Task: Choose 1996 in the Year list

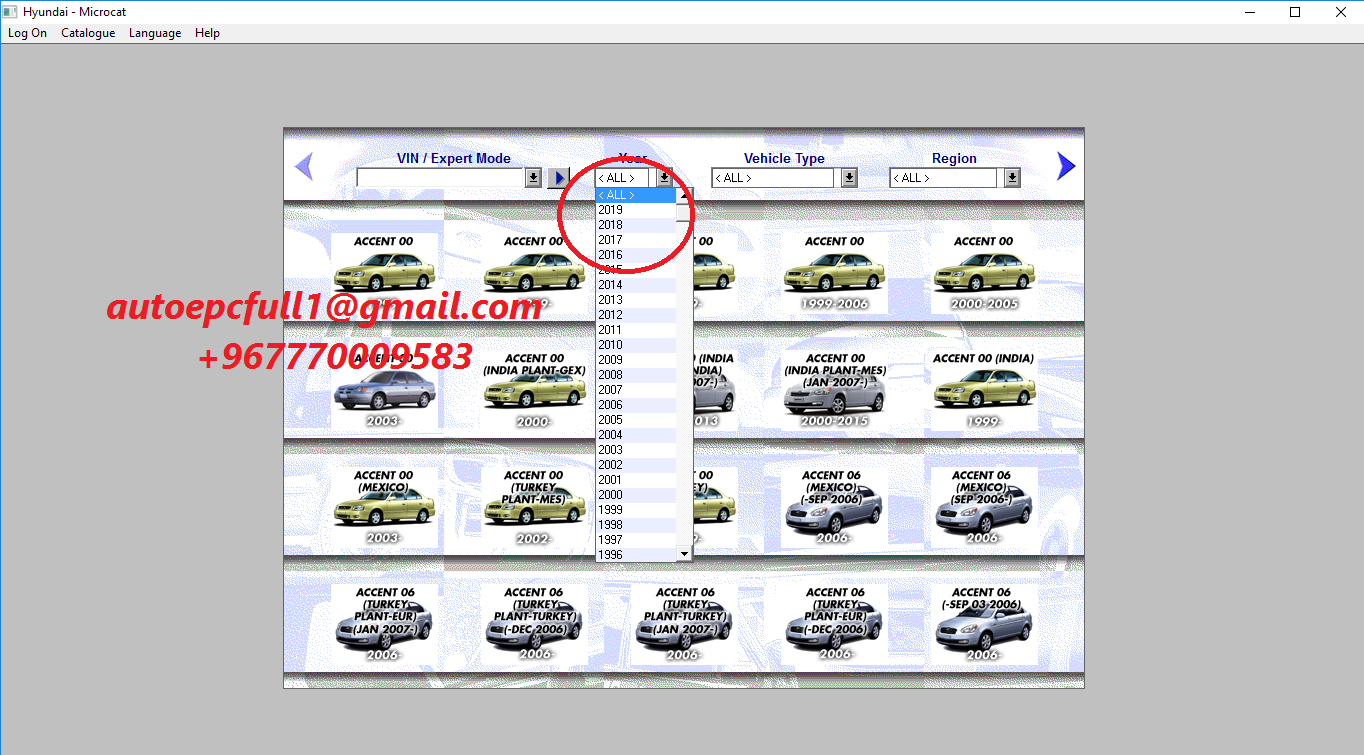Action: pos(636,555)
